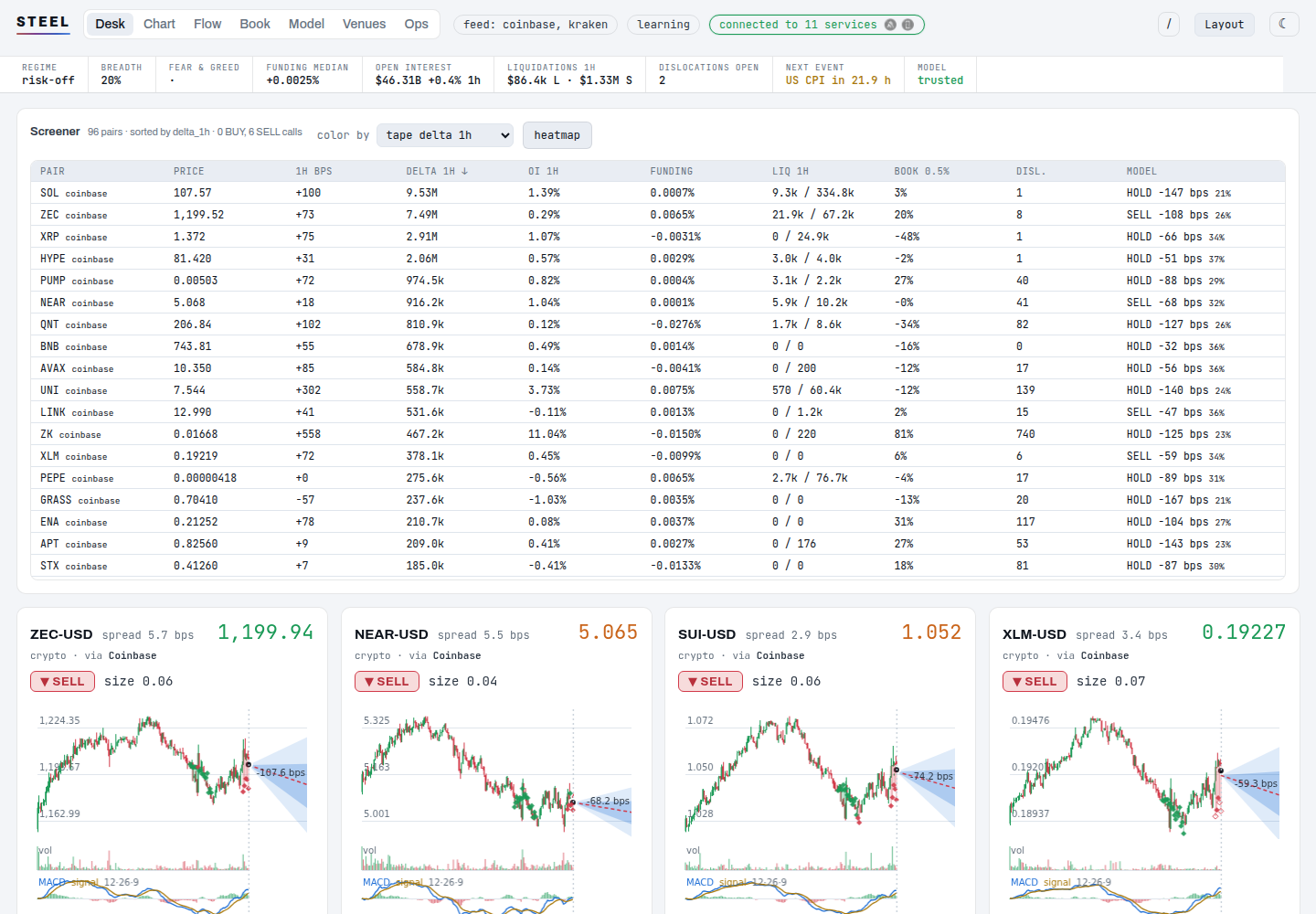Click the risk-off regime value
Screen dimensions: 1316x914
(48, 80)
